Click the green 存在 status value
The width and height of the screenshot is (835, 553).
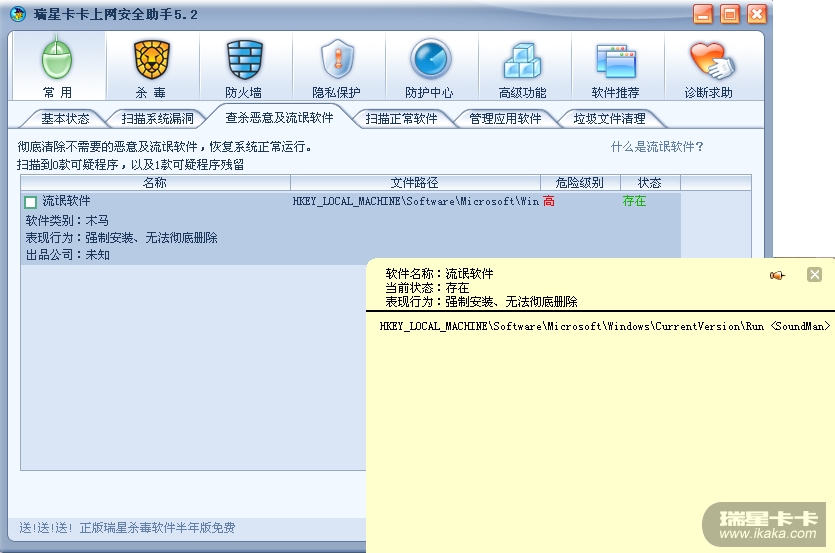click(x=634, y=201)
